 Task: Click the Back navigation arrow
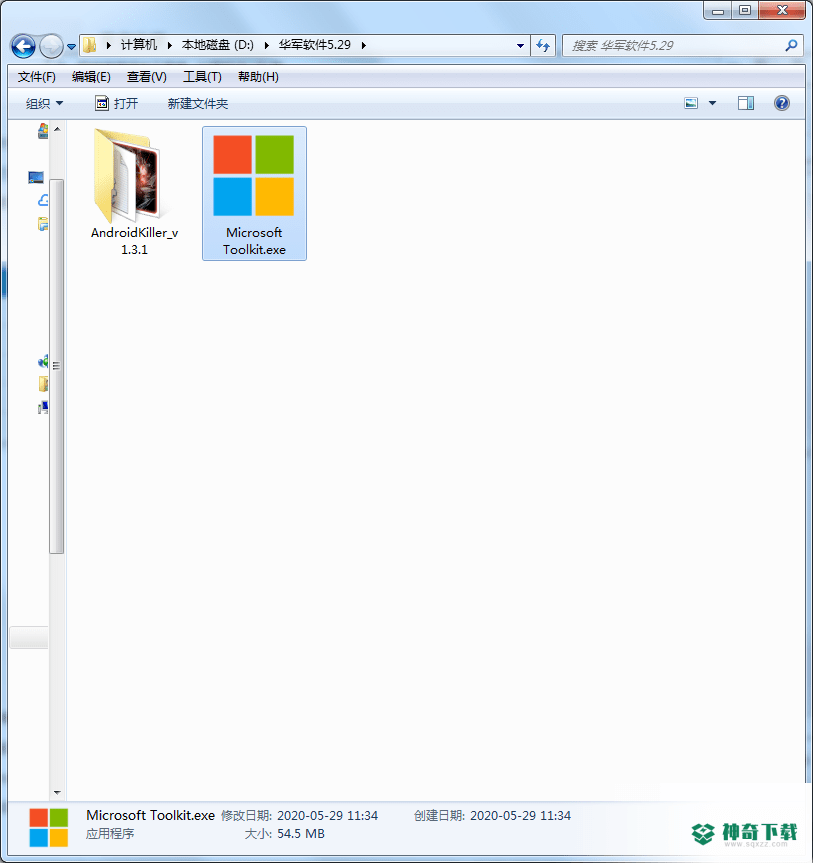point(23,46)
